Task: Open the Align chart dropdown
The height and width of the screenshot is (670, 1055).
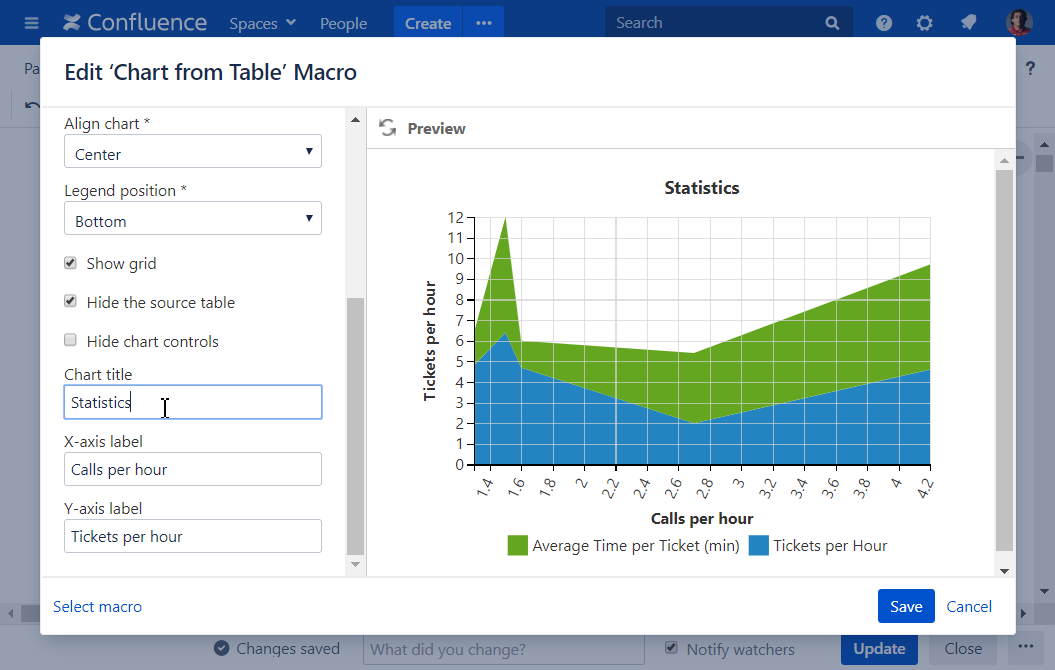Action: click(x=192, y=154)
